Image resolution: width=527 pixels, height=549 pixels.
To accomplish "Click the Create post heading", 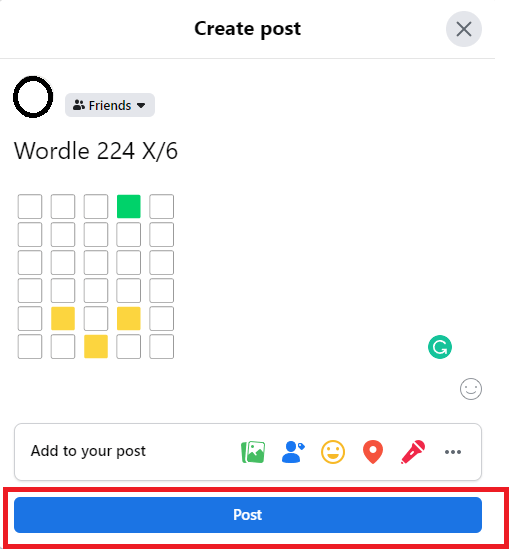I will pos(248,29).
